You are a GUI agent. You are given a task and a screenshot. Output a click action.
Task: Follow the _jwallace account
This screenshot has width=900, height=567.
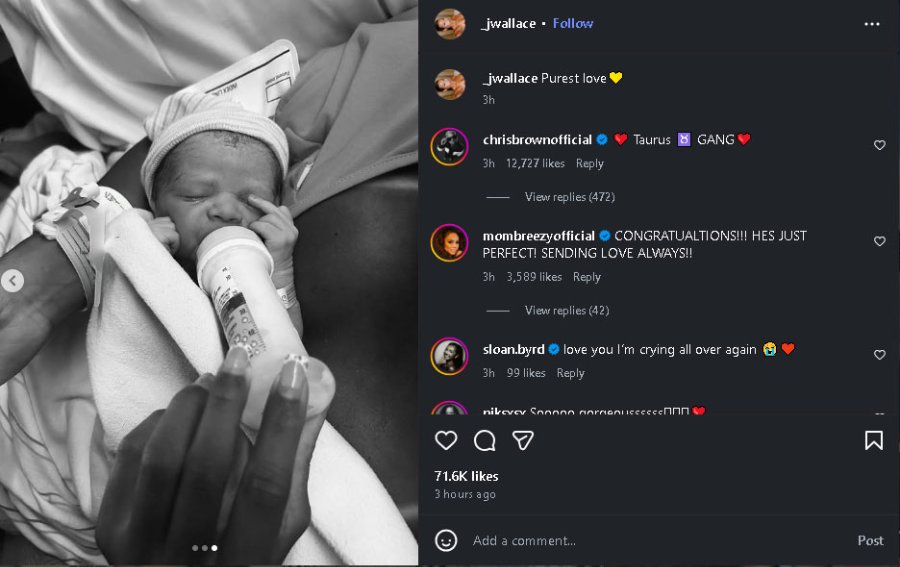pyautogui.click(x=573, y=23)
